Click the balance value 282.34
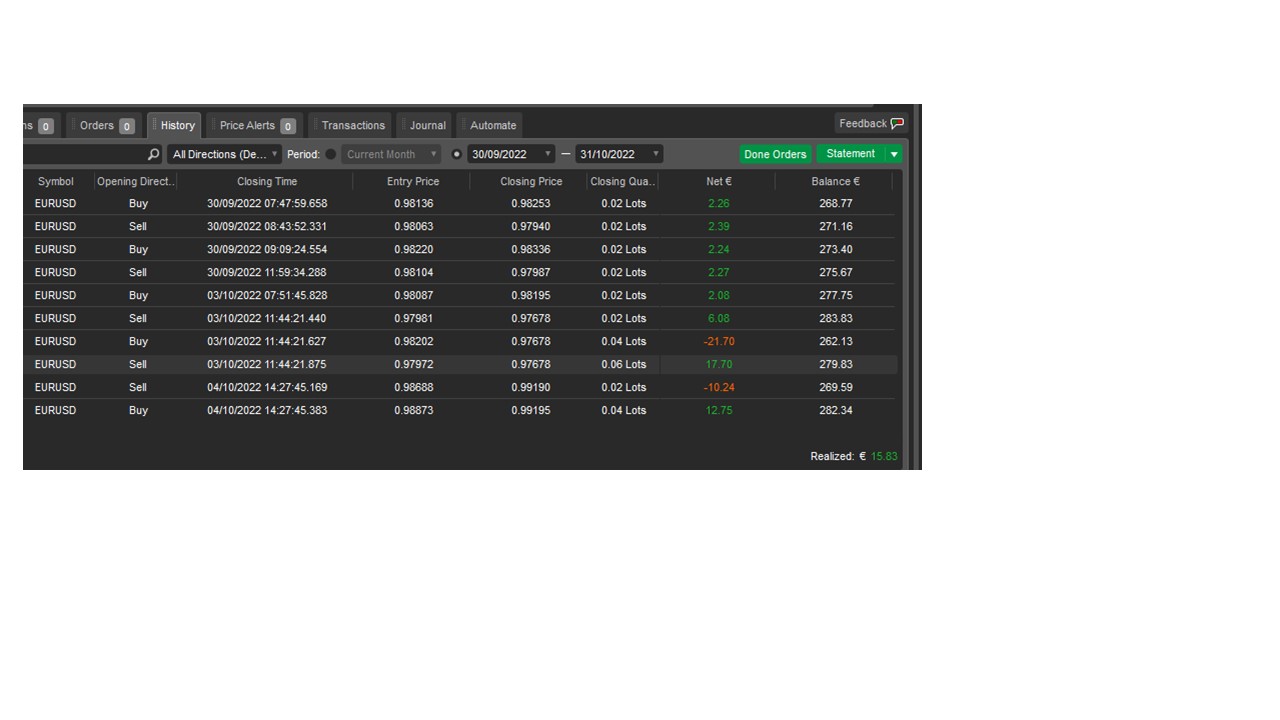The image size is (1280, 720). click(835, 411)
